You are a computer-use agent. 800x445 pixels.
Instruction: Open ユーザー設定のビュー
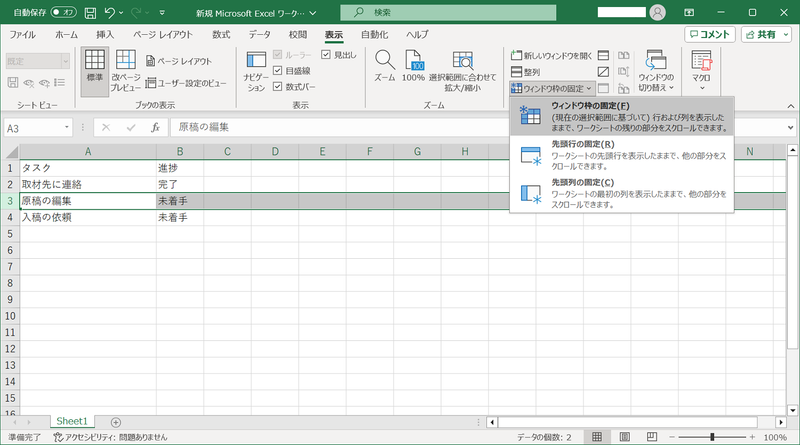(186, 83)
